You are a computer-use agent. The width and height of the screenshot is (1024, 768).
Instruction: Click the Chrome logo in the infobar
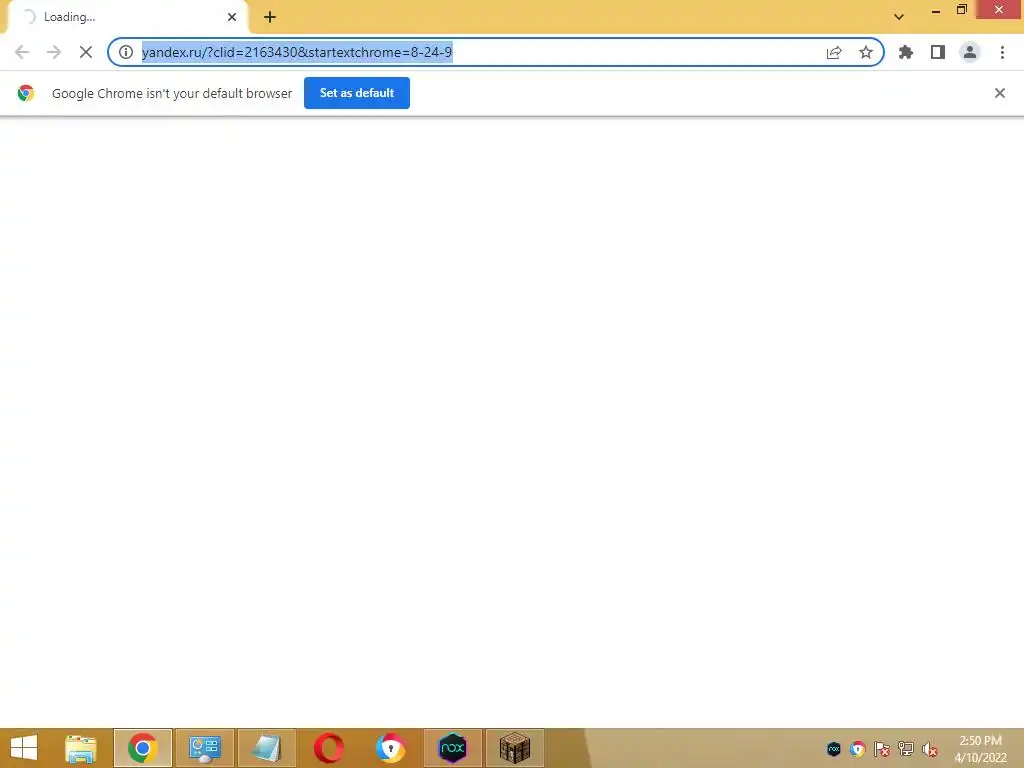[26, 93]
